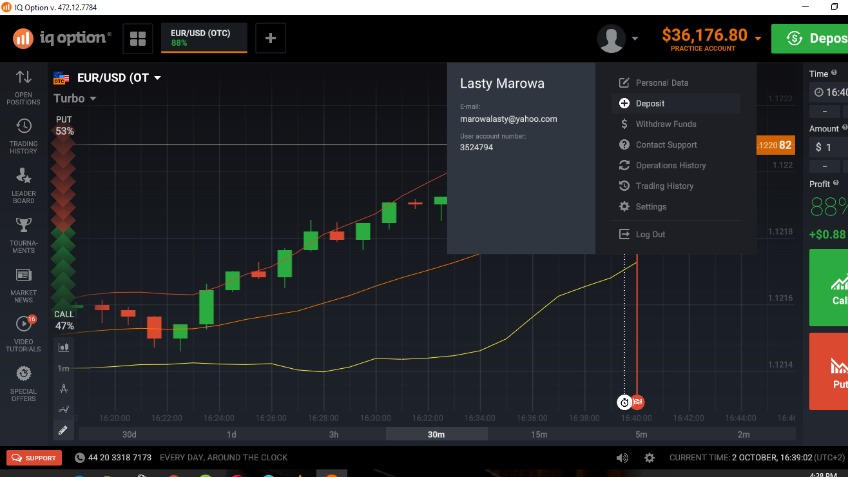Expand the Turbo option type dropdown
This screenshot has width=848, height=477.
[93, 99]
